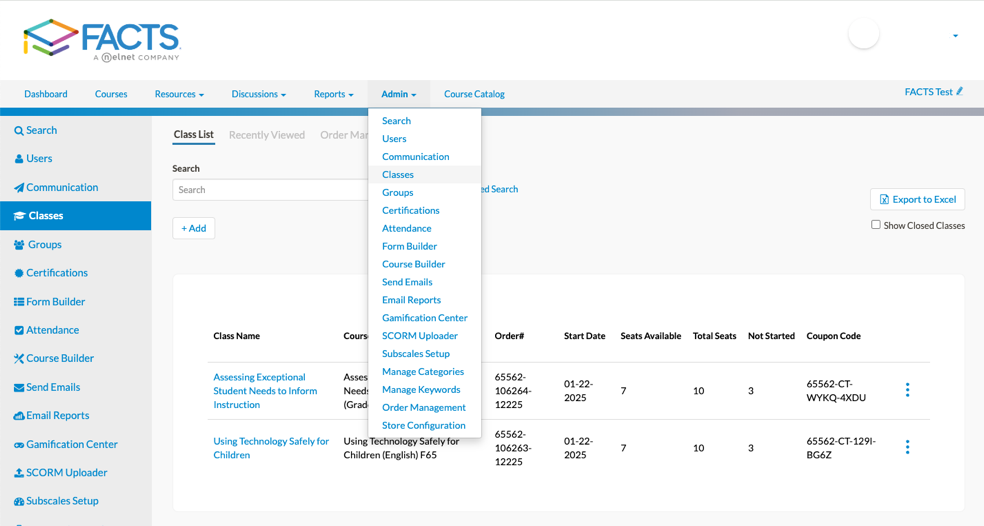Image resolution: width=984 pixels, height=526 pixels.
Task: Click the Search magnifier icon in sidebar
Action: tap(19, 131)
